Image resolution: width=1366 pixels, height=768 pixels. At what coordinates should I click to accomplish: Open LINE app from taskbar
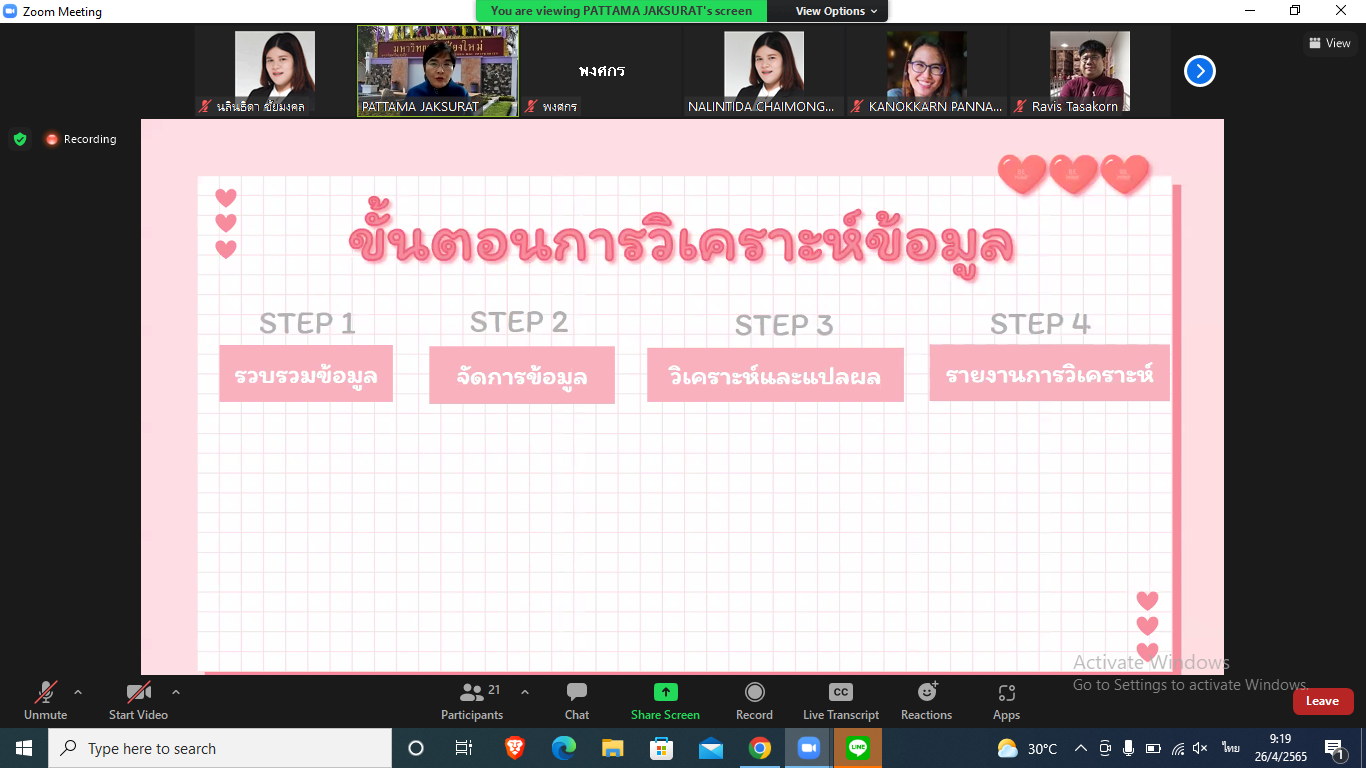coord(858,748)
